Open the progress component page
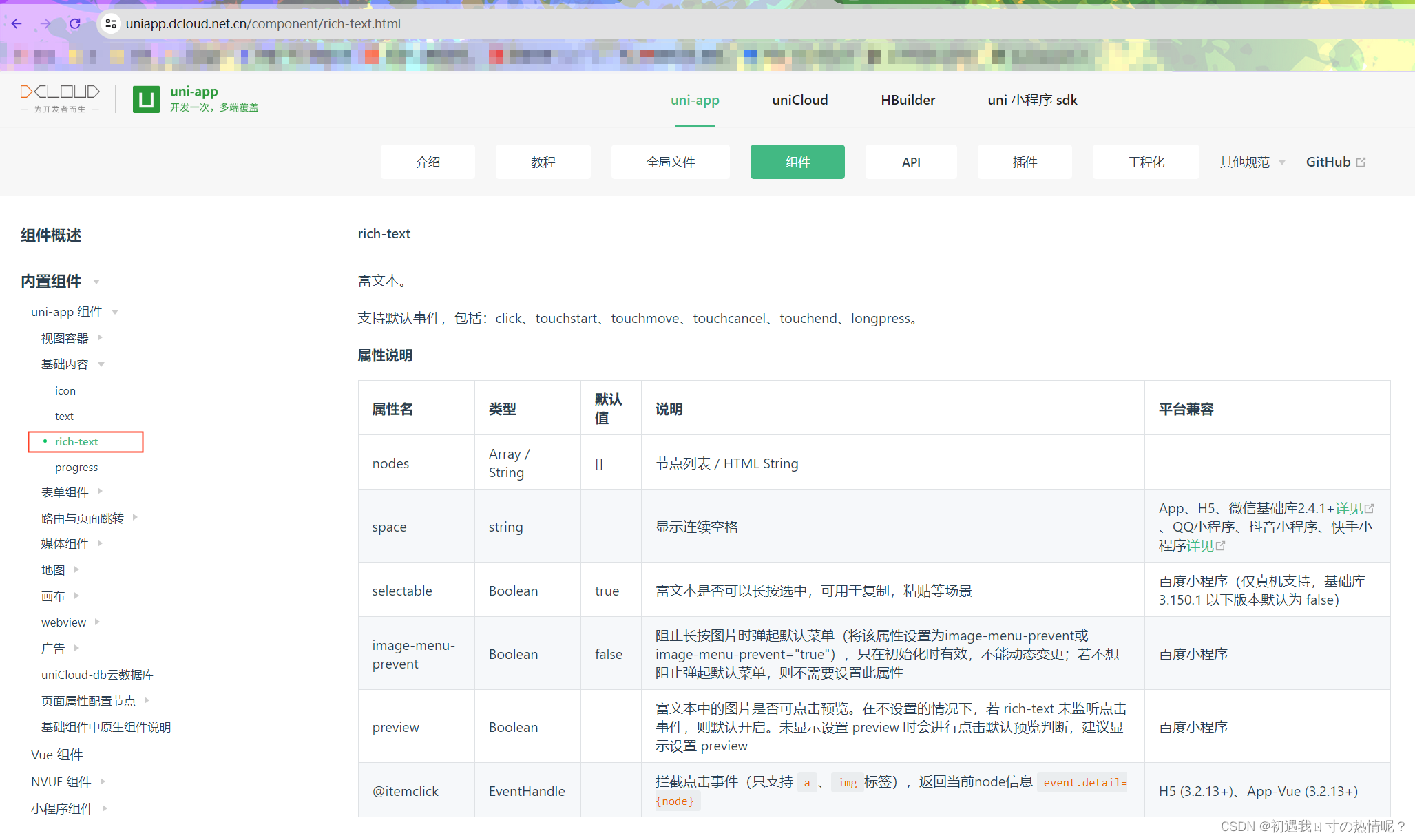The image size is (1415, 840). coord(76,467)
